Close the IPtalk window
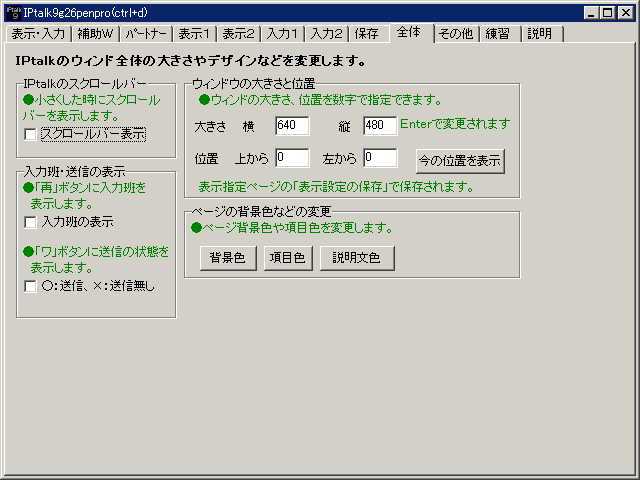This screenshot has height=480, width=640. 625,13
